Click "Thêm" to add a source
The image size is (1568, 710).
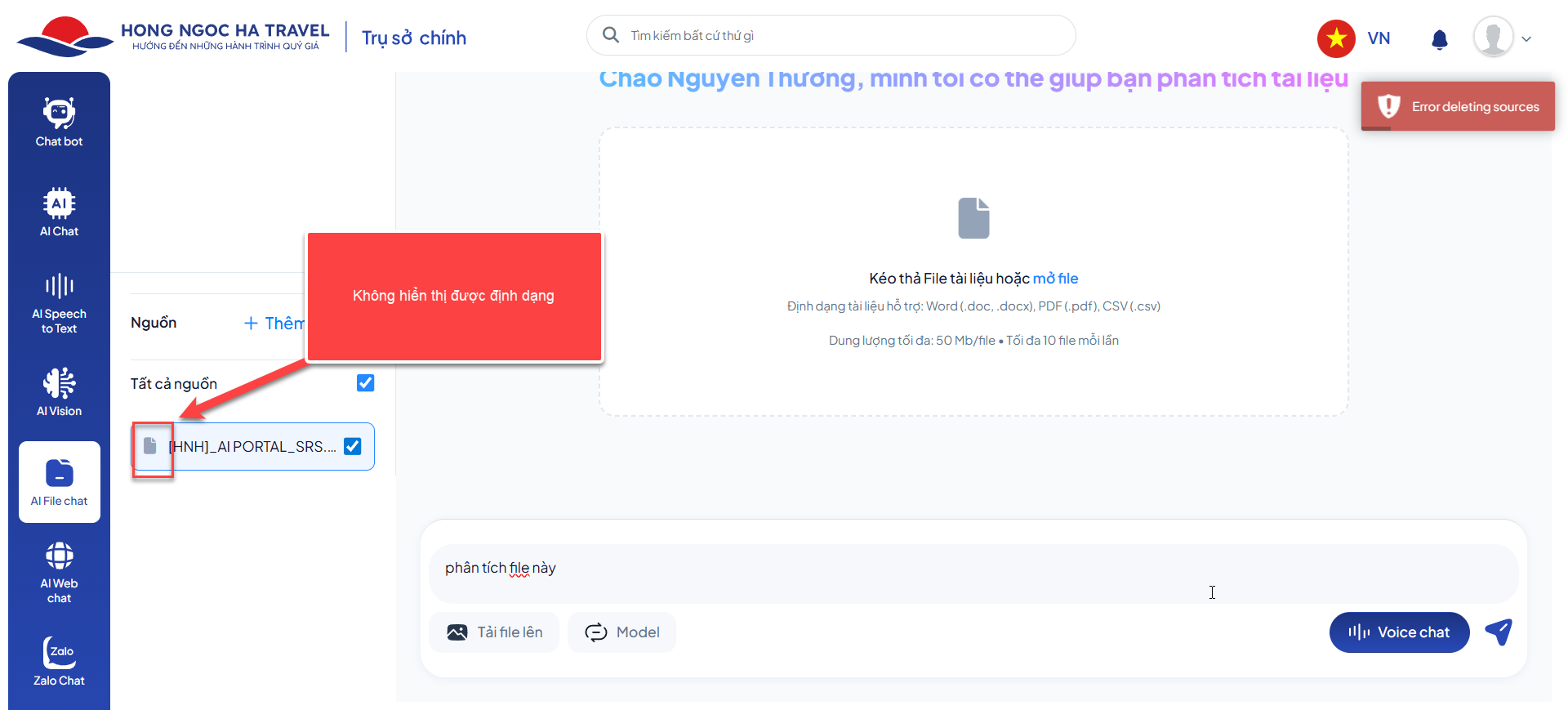coord(274,324)
